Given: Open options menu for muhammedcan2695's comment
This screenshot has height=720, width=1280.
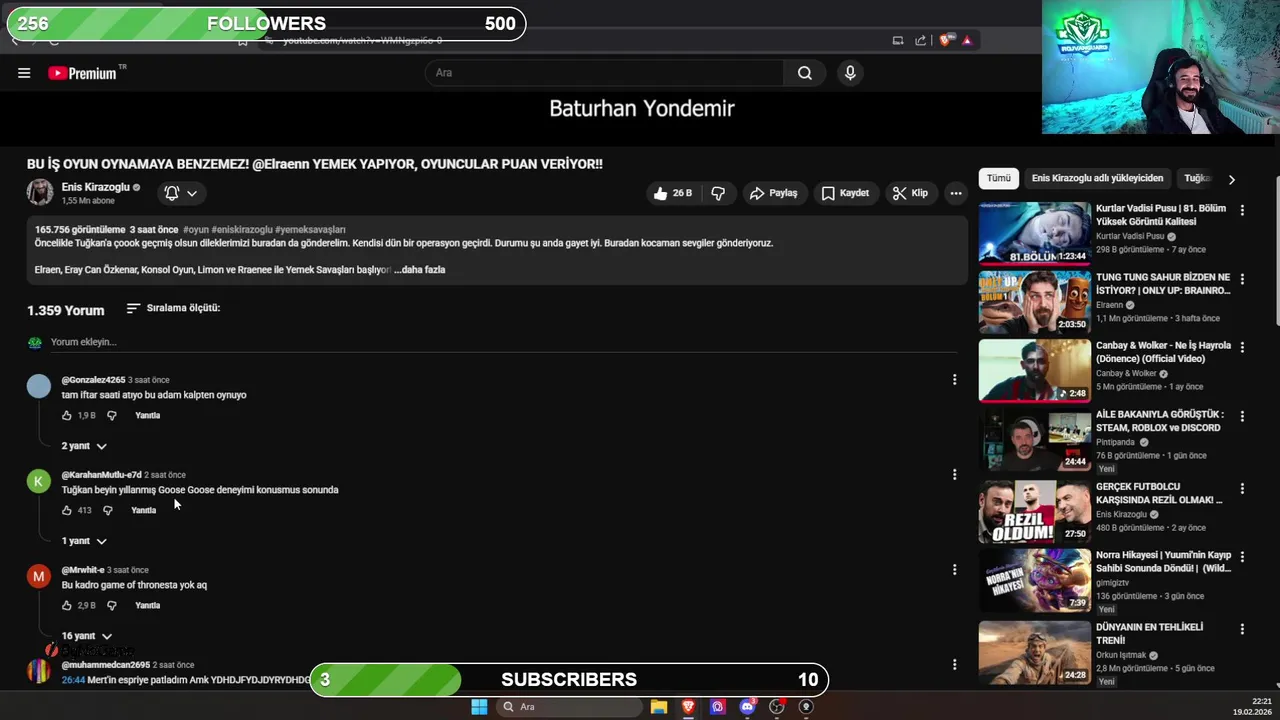Looking at the screenshot, I should click(x=954, y=665).
